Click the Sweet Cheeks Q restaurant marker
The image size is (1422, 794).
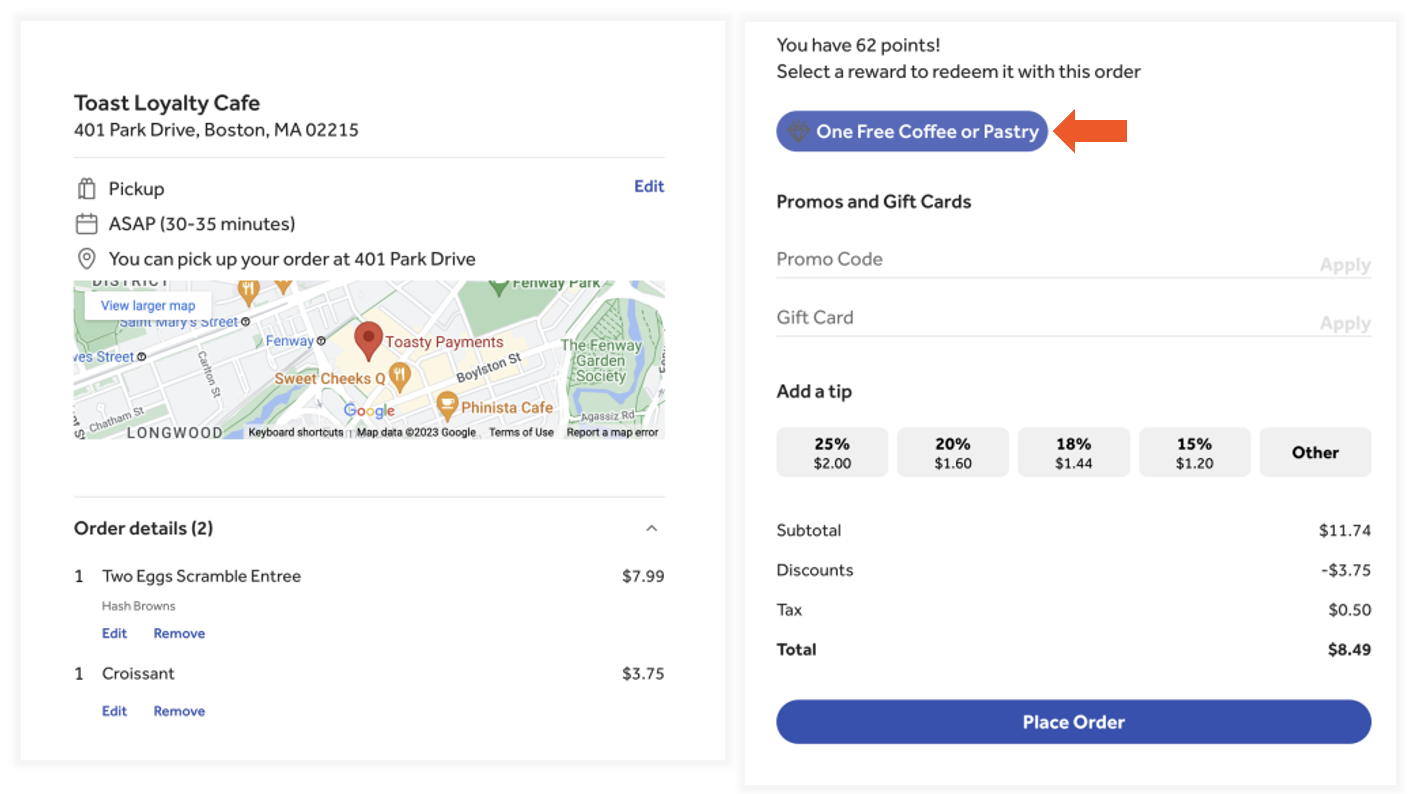point(400,377)
